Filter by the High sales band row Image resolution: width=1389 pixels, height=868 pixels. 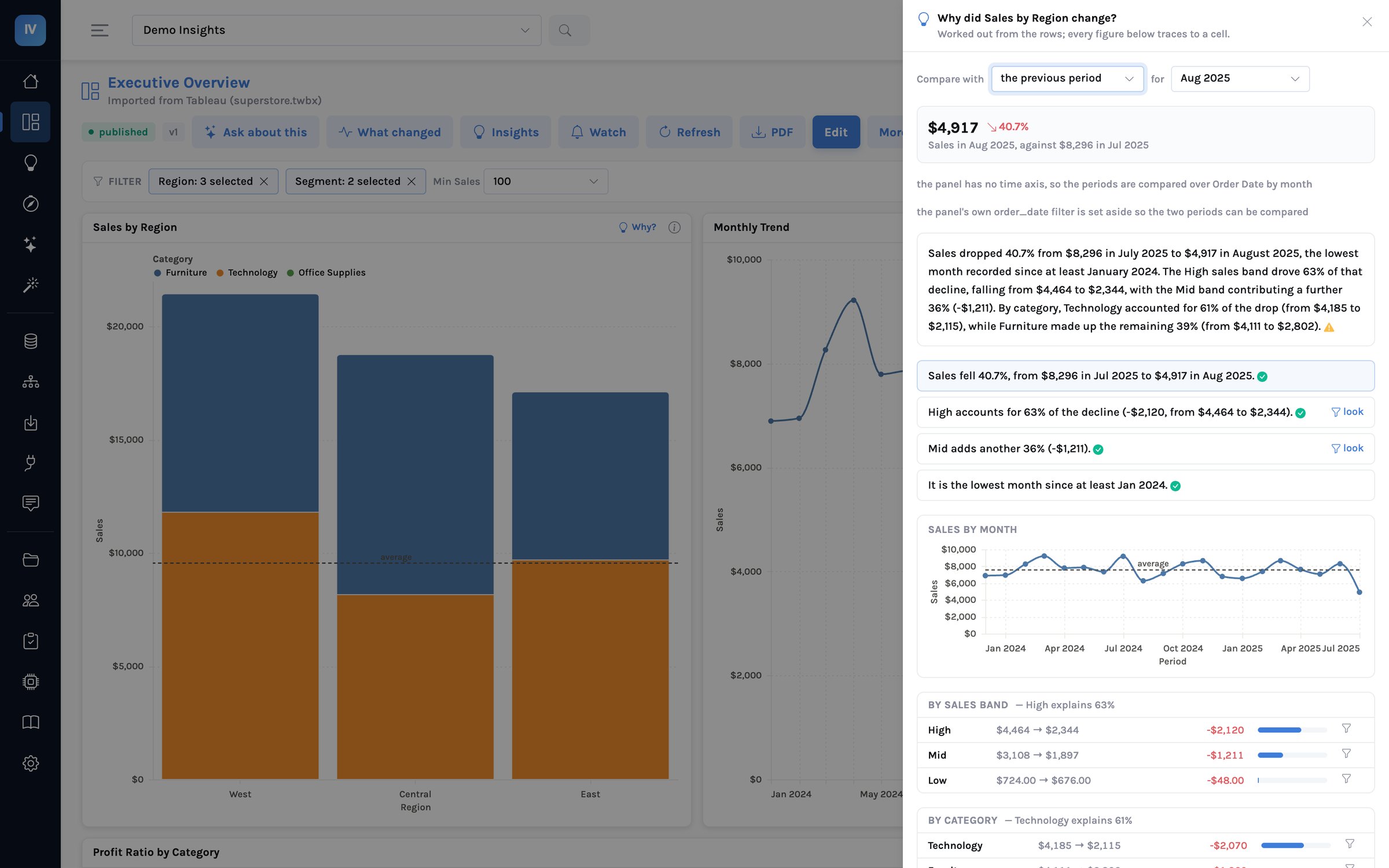1346,729
